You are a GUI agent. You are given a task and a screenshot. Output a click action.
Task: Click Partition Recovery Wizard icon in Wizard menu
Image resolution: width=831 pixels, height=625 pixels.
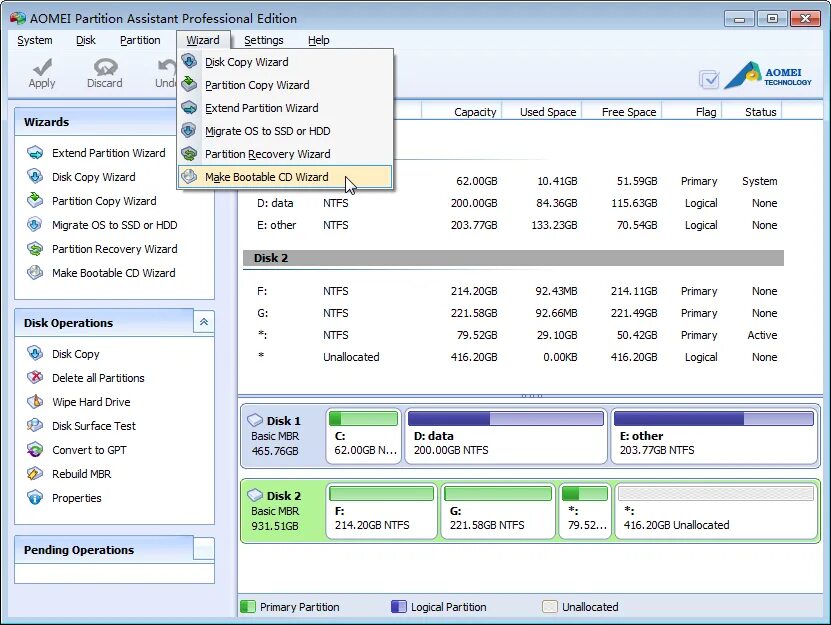click(189, 154)
